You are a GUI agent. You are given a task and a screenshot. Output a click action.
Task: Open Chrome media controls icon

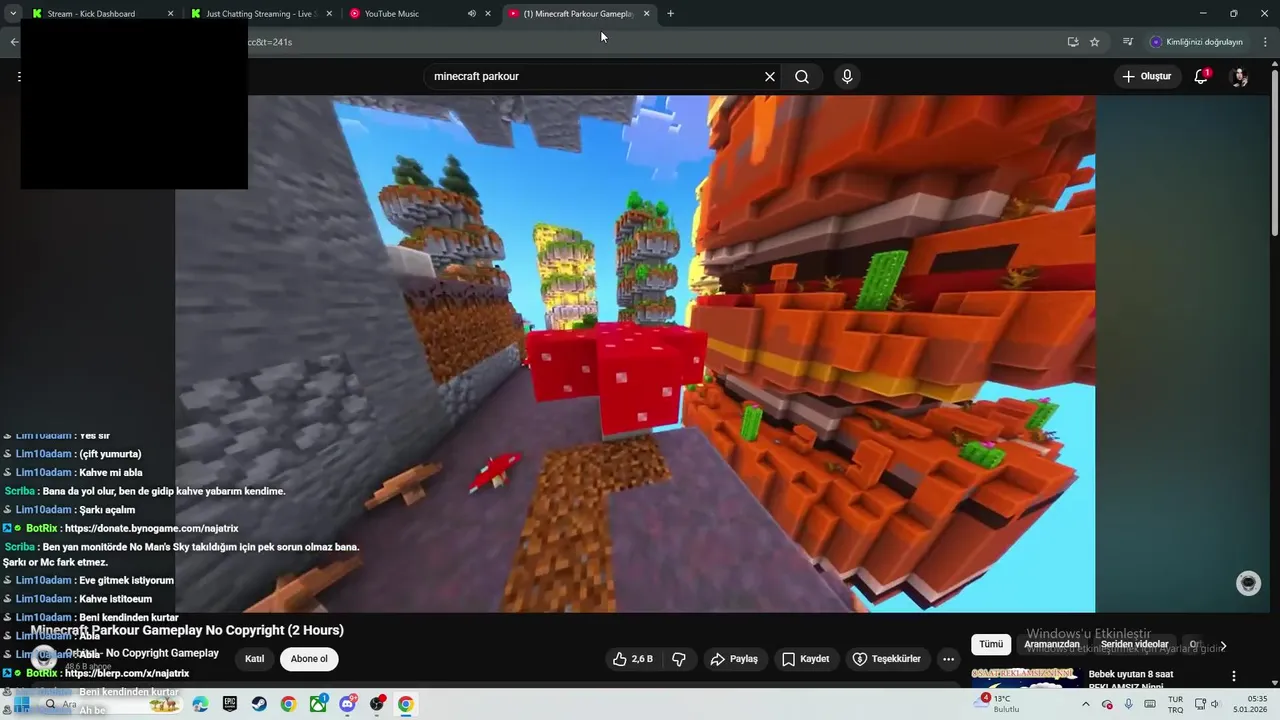pyautogui.click(x=1128, y=42)
